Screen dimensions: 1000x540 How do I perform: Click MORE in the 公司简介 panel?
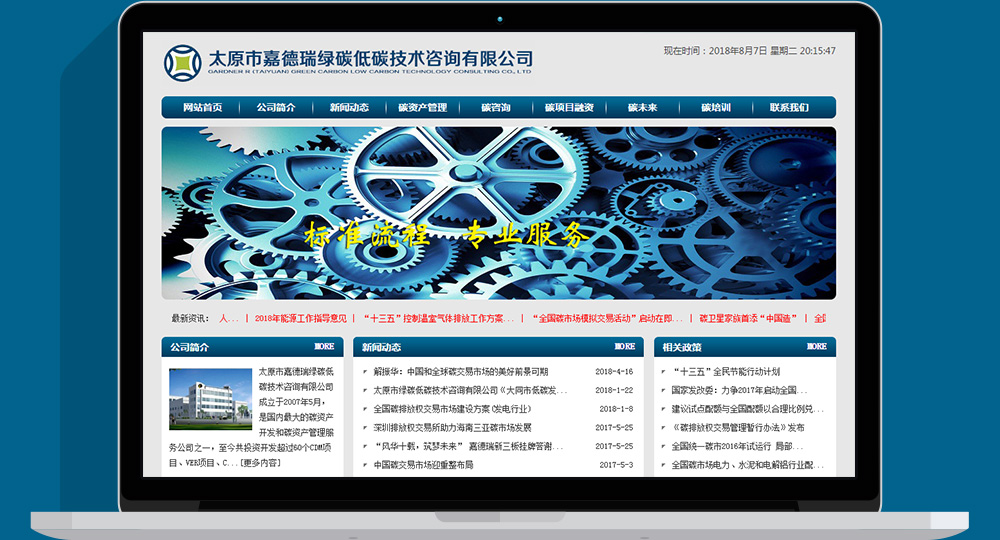(x=324, y=347)
